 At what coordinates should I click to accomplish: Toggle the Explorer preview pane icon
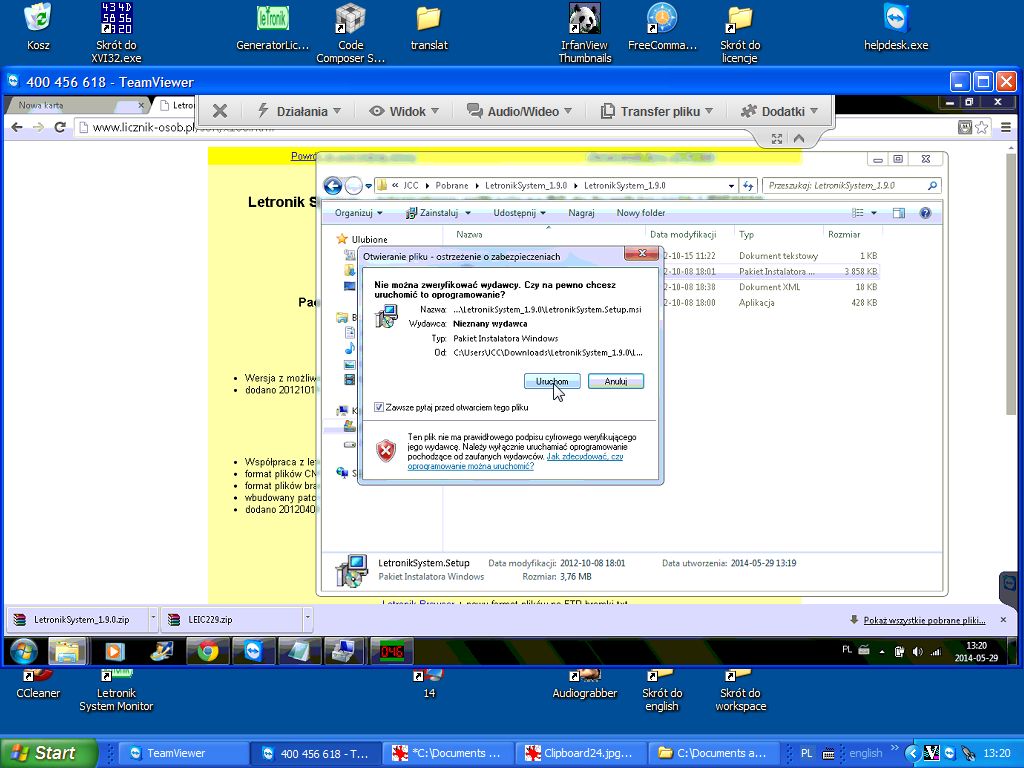[898, 213]
